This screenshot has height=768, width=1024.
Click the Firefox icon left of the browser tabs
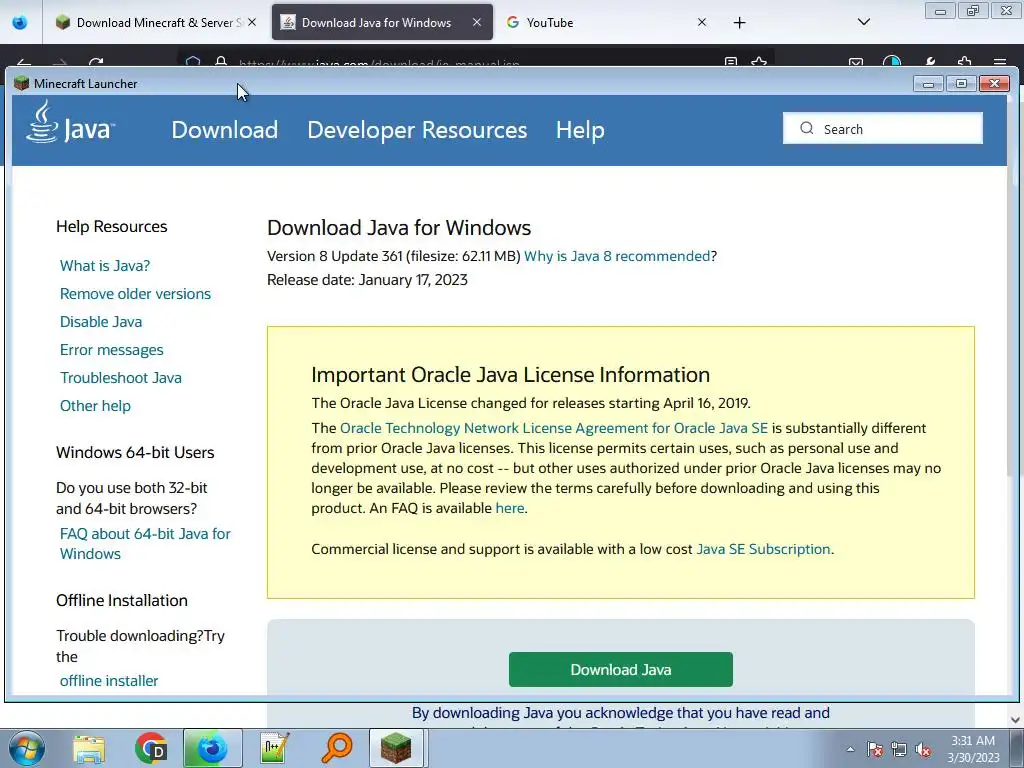pyautogui.click(x=20, y=22)
